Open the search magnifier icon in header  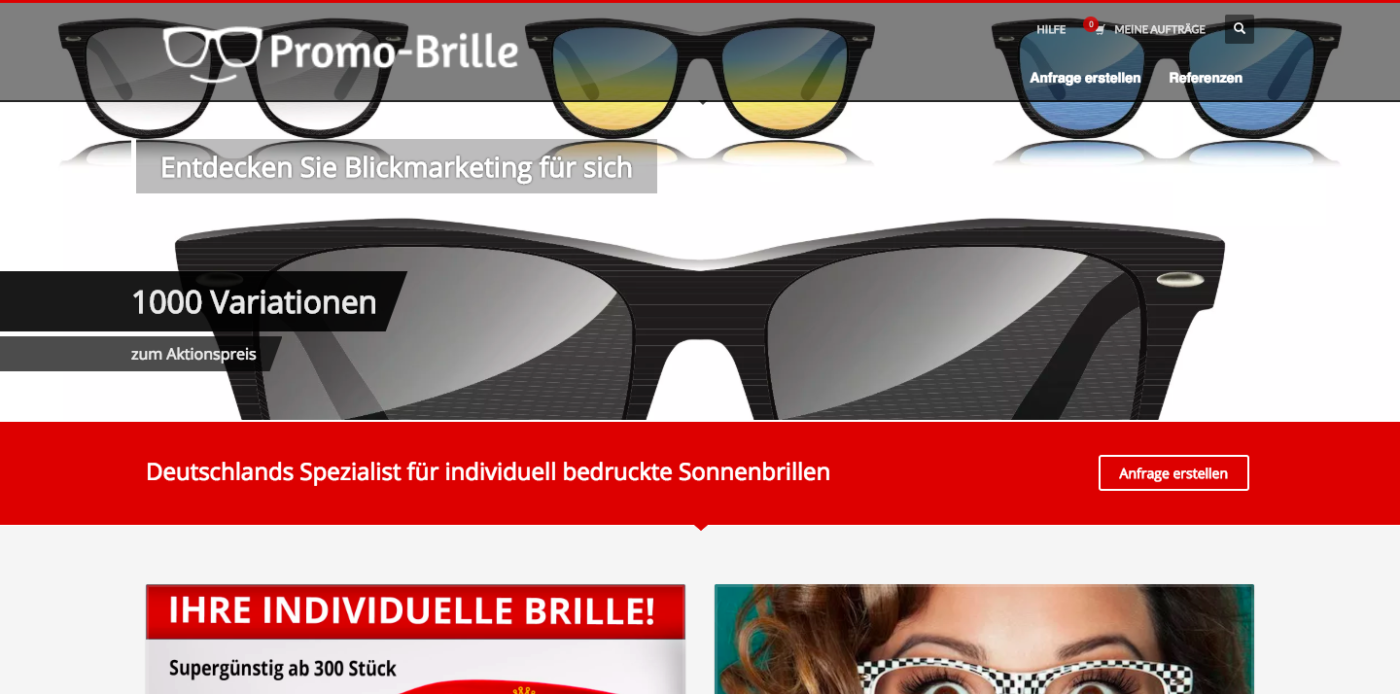coord(1239,29)
